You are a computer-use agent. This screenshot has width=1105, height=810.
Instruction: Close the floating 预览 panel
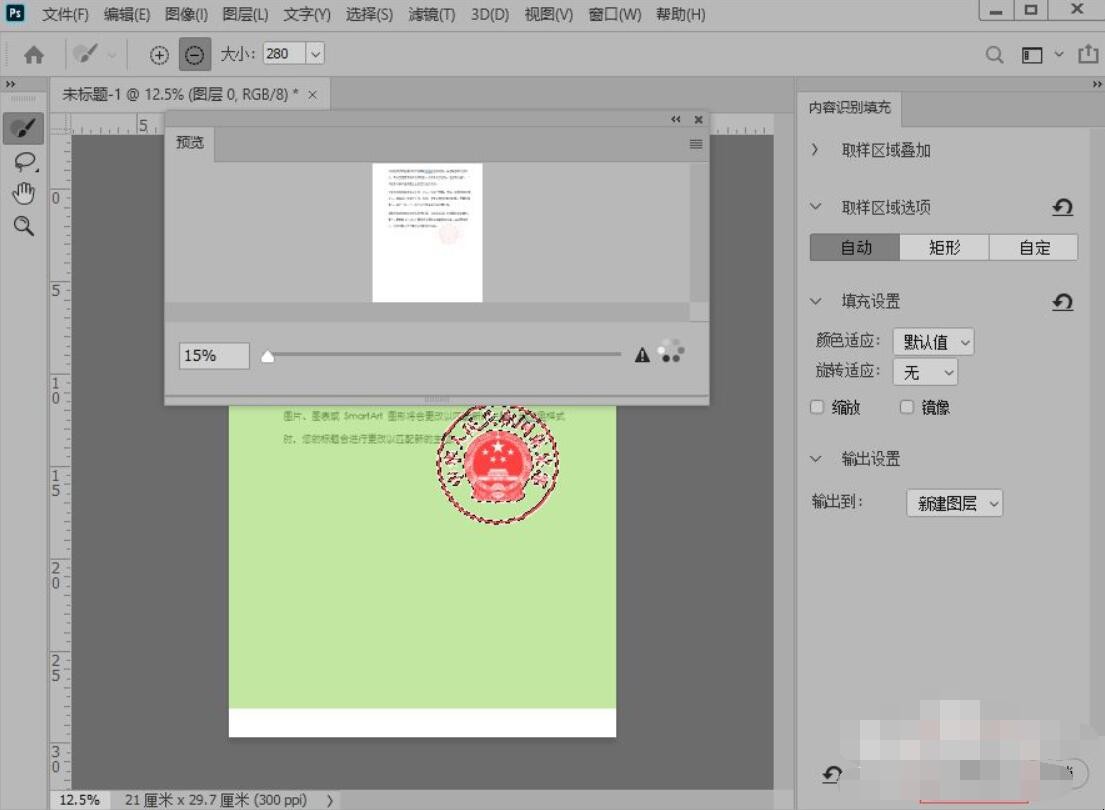click(x=698, y=119)
